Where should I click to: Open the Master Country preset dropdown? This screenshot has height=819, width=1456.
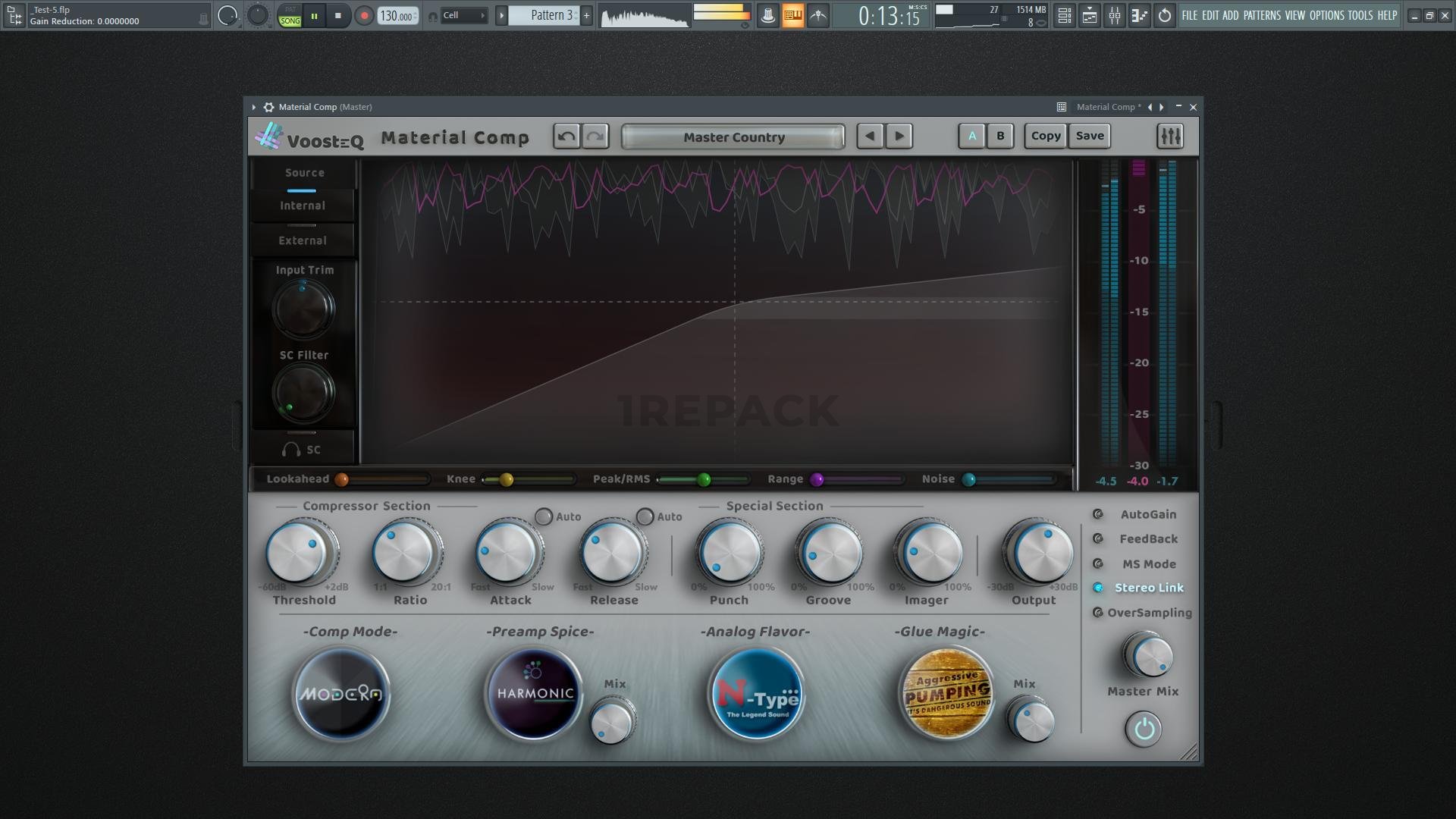733,137
